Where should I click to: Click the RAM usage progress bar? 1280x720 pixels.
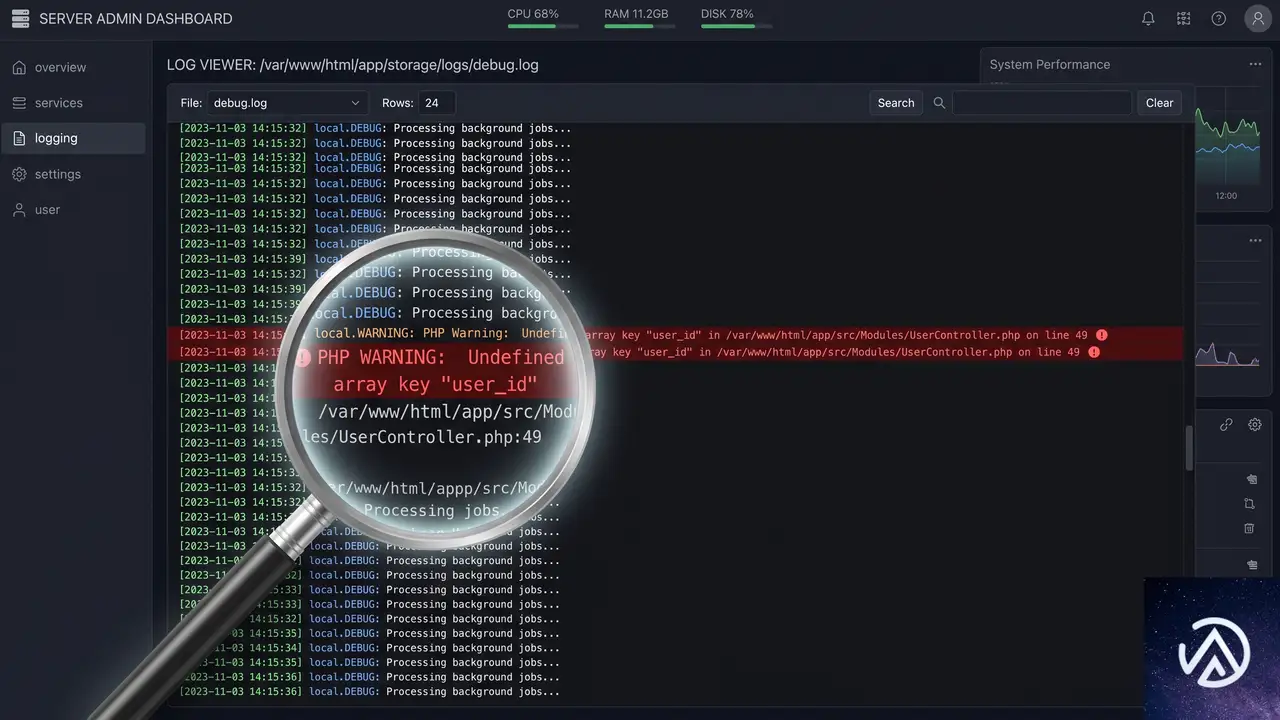(x=640, y=27)
